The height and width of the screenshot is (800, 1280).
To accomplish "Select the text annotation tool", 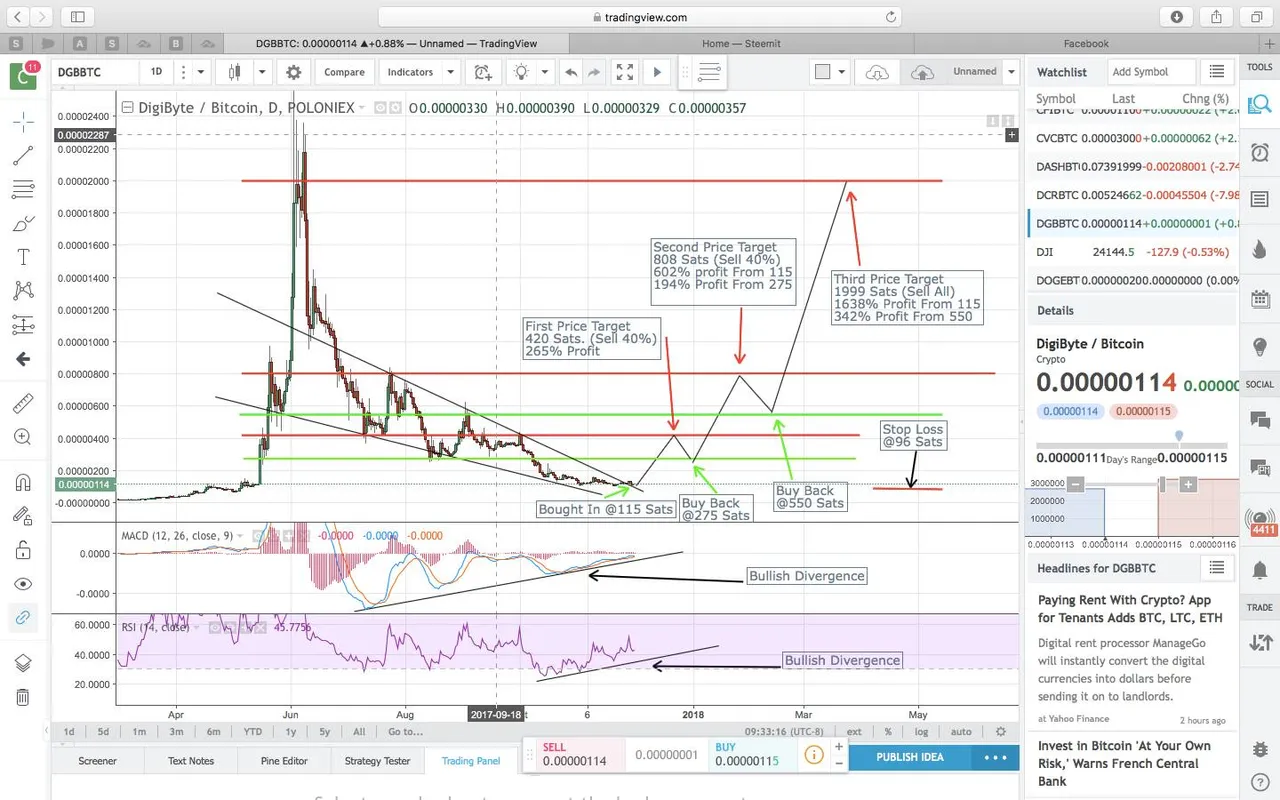I will coord(23,258).
